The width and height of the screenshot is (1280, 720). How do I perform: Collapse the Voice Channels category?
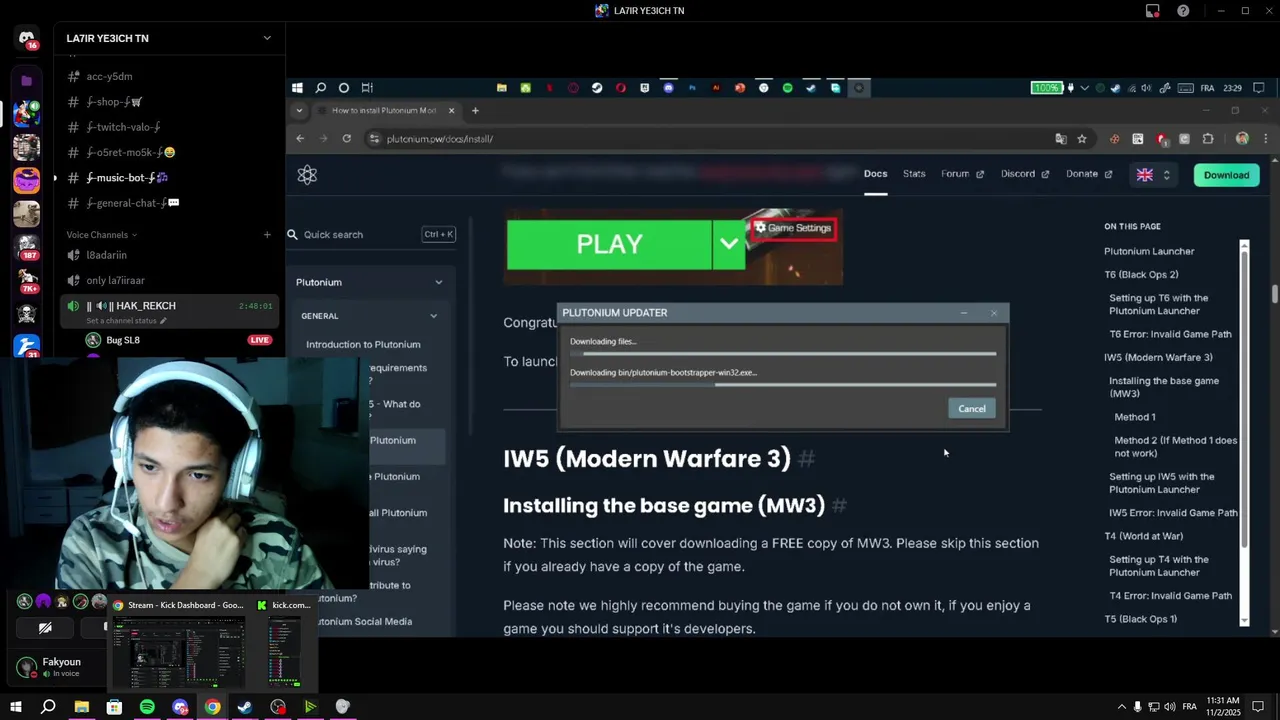(102, 235)
